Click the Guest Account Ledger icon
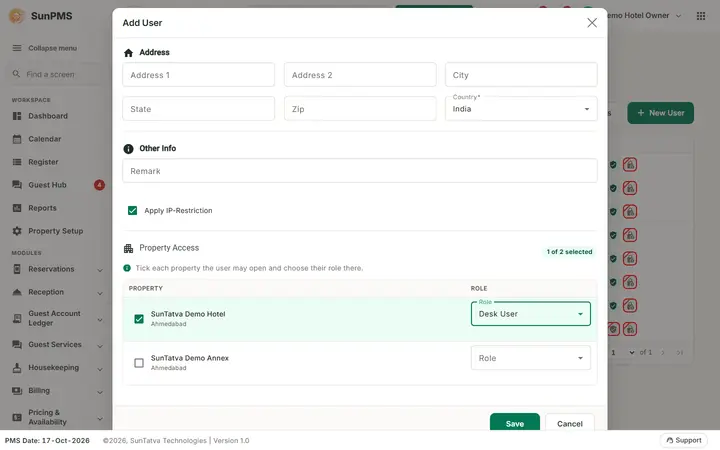 (x=17, y=318)
